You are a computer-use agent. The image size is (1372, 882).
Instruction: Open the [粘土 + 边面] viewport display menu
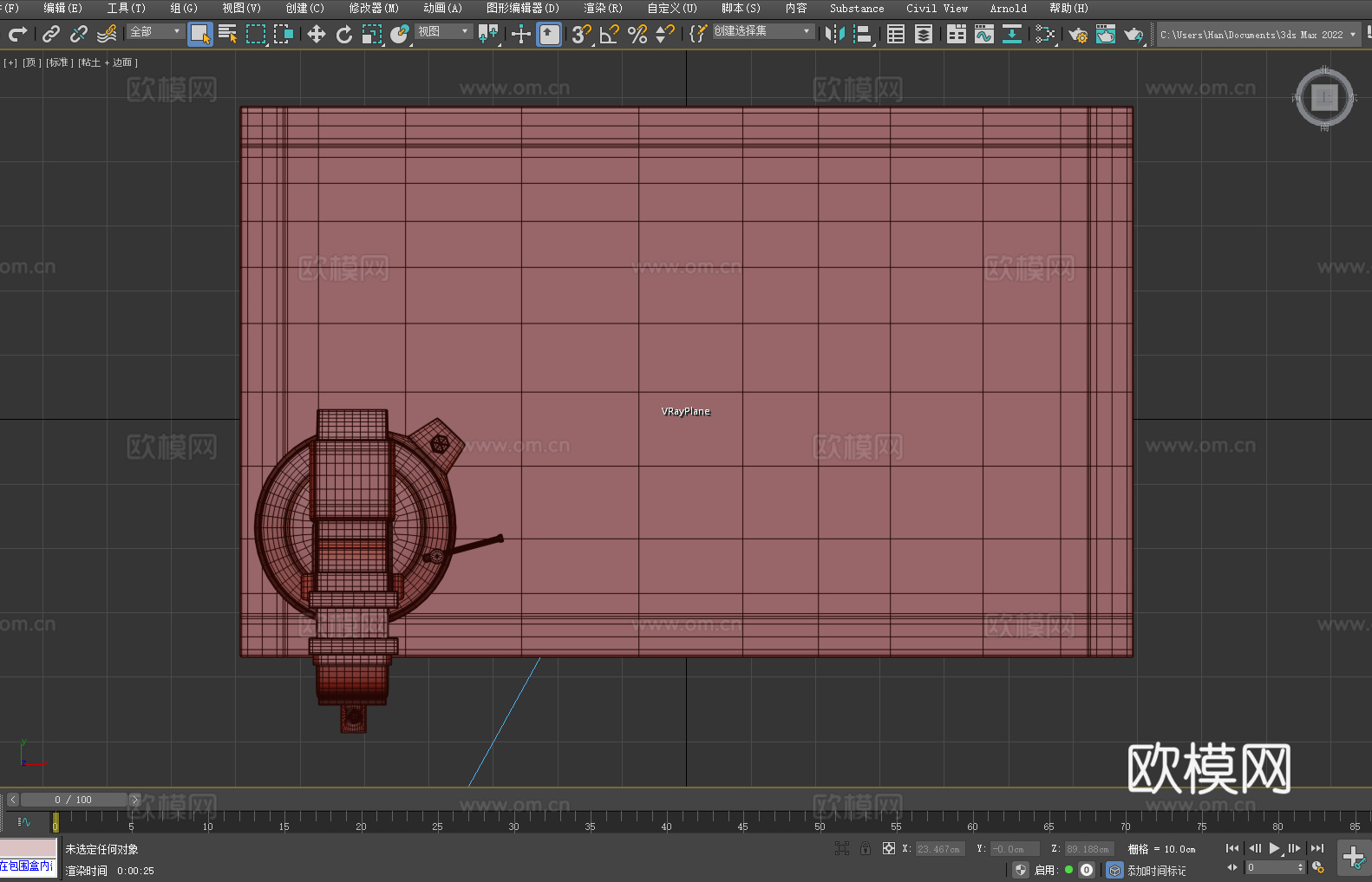tap(108, 62)
